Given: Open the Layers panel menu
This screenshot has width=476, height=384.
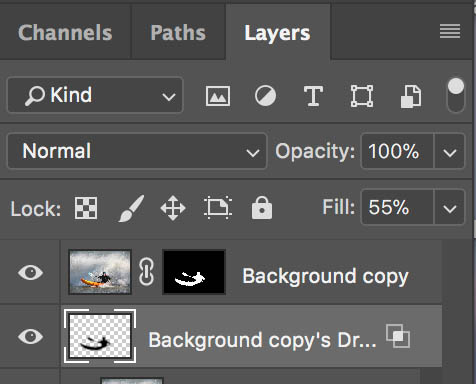Looking at the screenshot, I should point(450,31).
